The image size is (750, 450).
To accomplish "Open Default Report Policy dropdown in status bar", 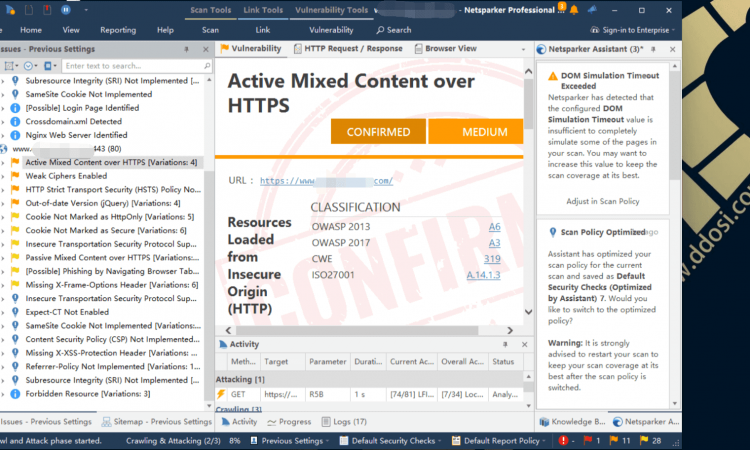I will 500,440.
